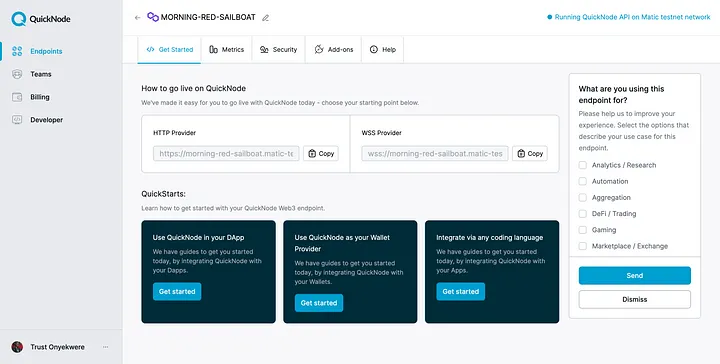Click Use QuickNode as your Wallet Provider title
This screenshot has width=720, height=364.
coord(342,243)
